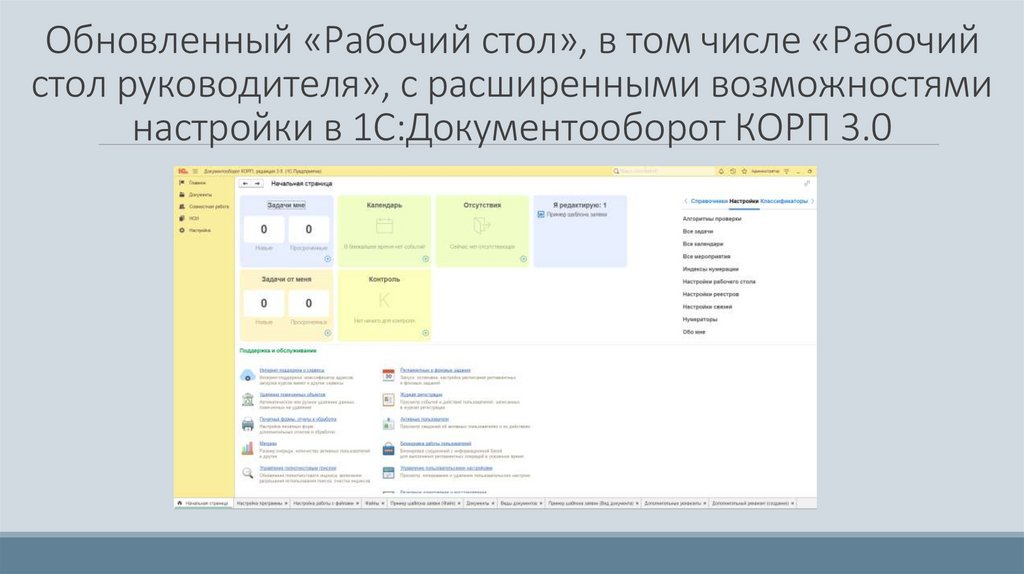Screen dimensions: 1024x574
Task: Open Настройки связей link
Action: 707,307
